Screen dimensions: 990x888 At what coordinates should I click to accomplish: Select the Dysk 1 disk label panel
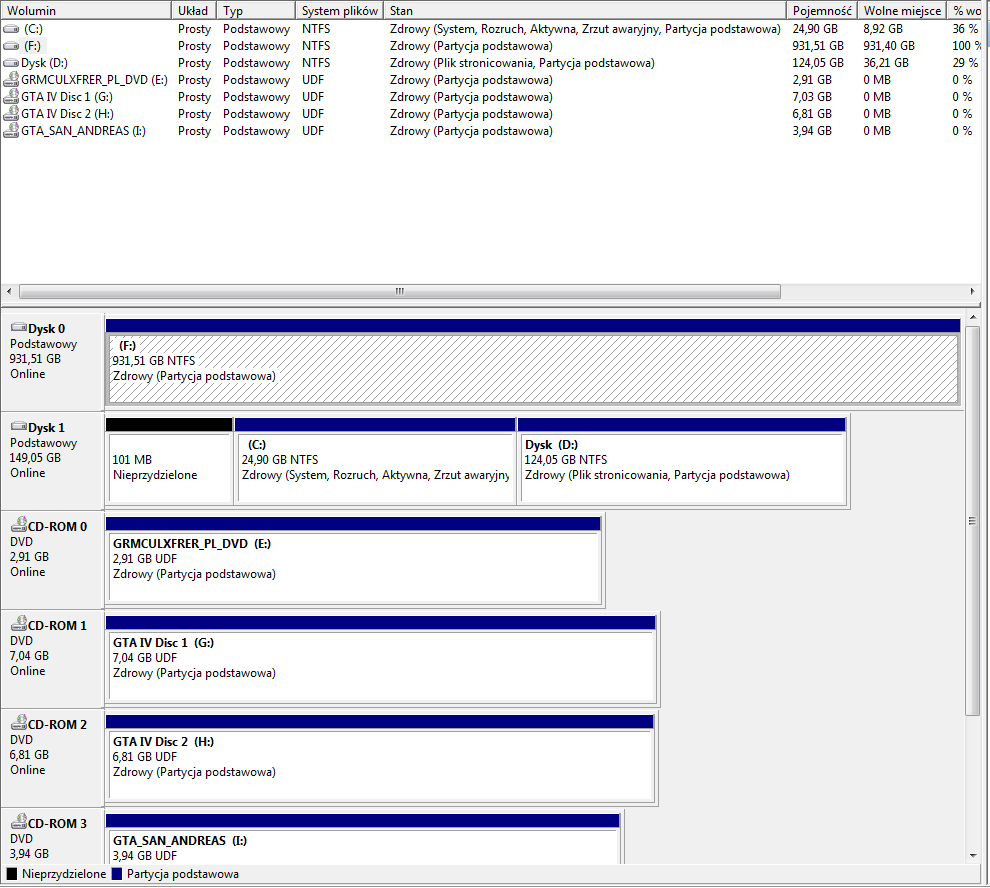[x=52, y=461]
